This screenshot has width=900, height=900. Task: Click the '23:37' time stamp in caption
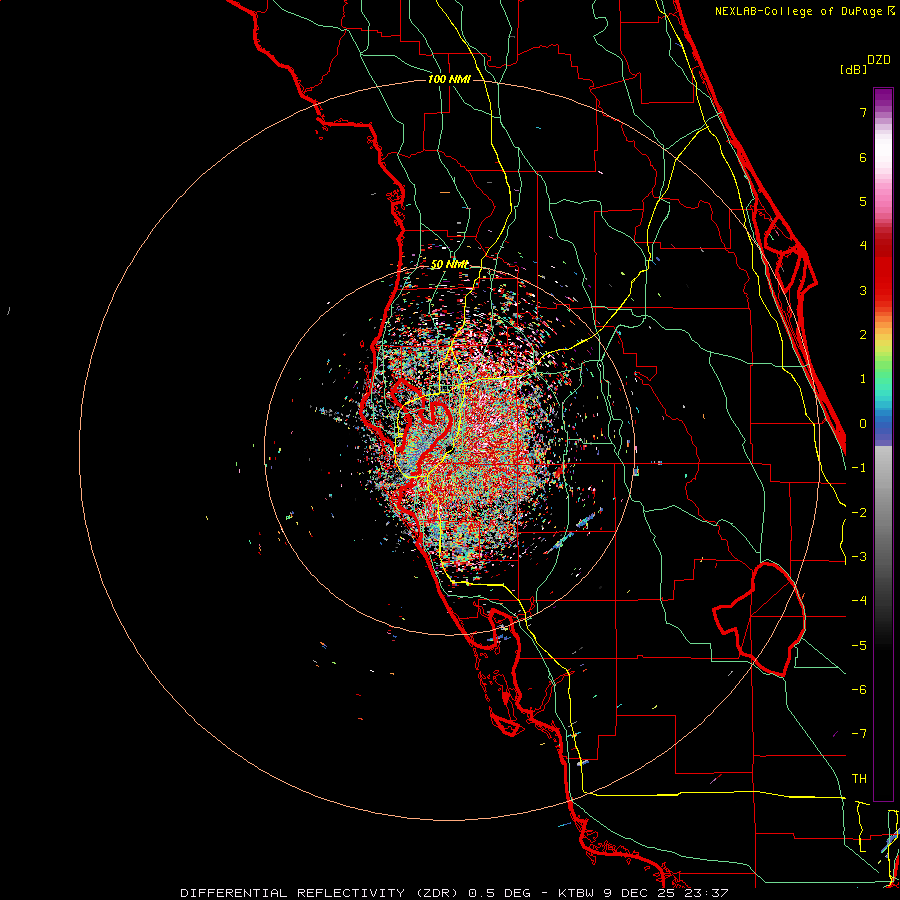tap(707, 893)
